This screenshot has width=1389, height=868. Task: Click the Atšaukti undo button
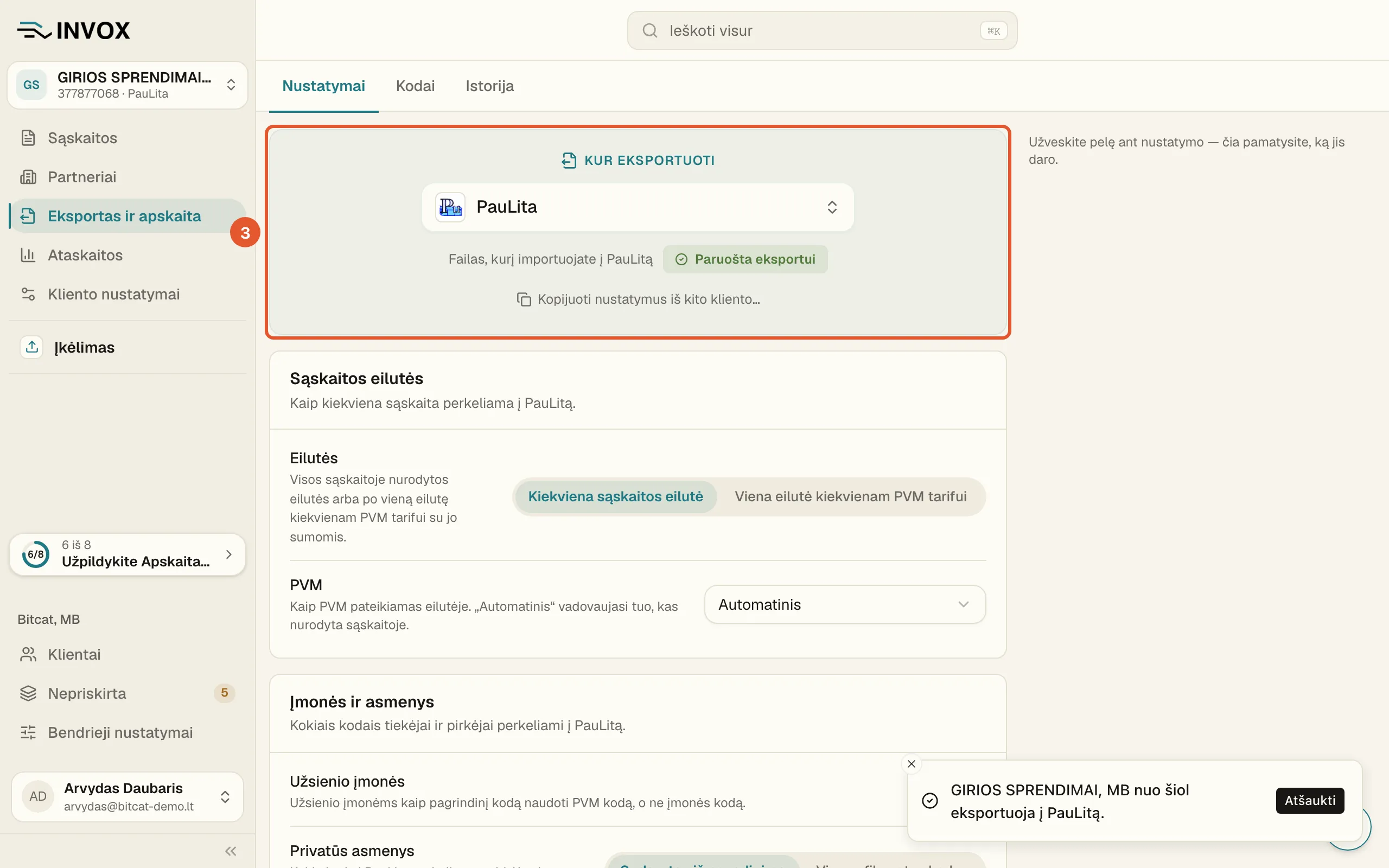[1310, 800]
